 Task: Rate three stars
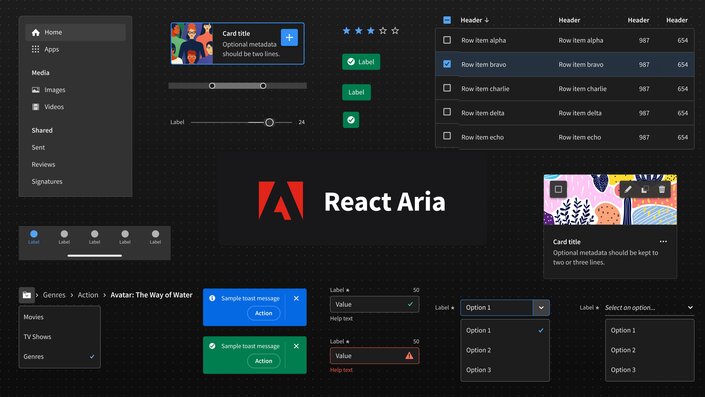click(x=370, y=31)
